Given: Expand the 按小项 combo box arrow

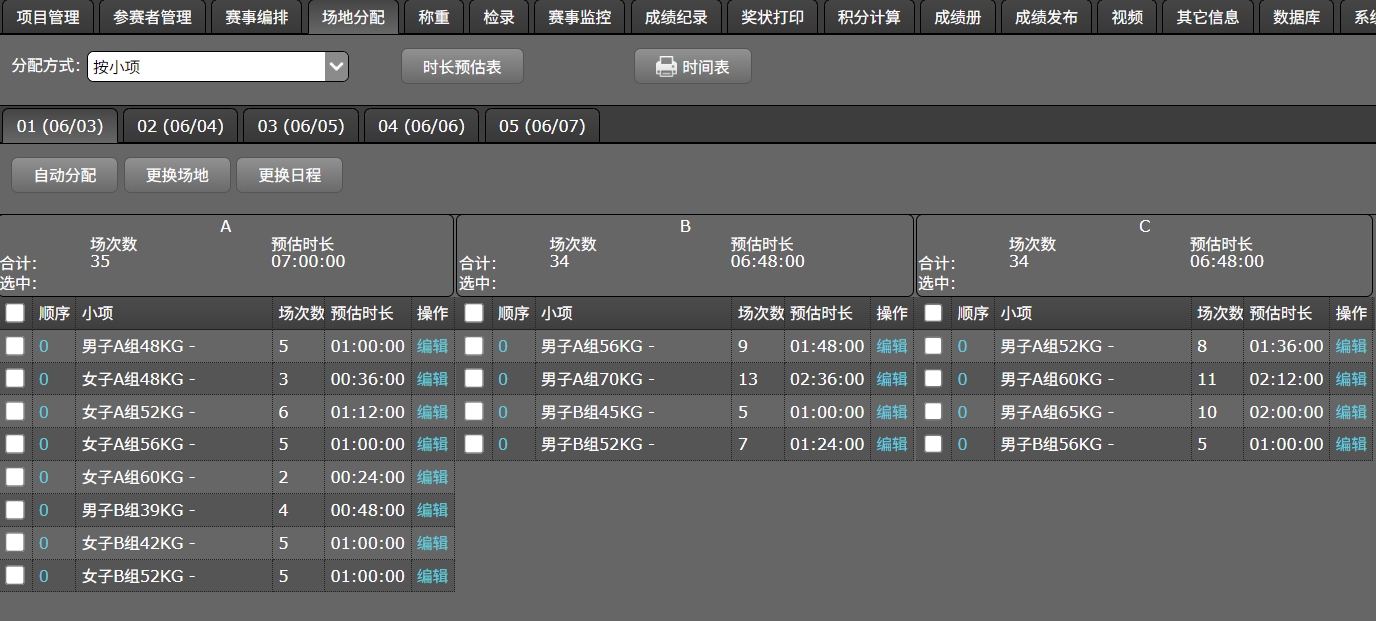Looking at the screenshot, I should tap(337, 66).
